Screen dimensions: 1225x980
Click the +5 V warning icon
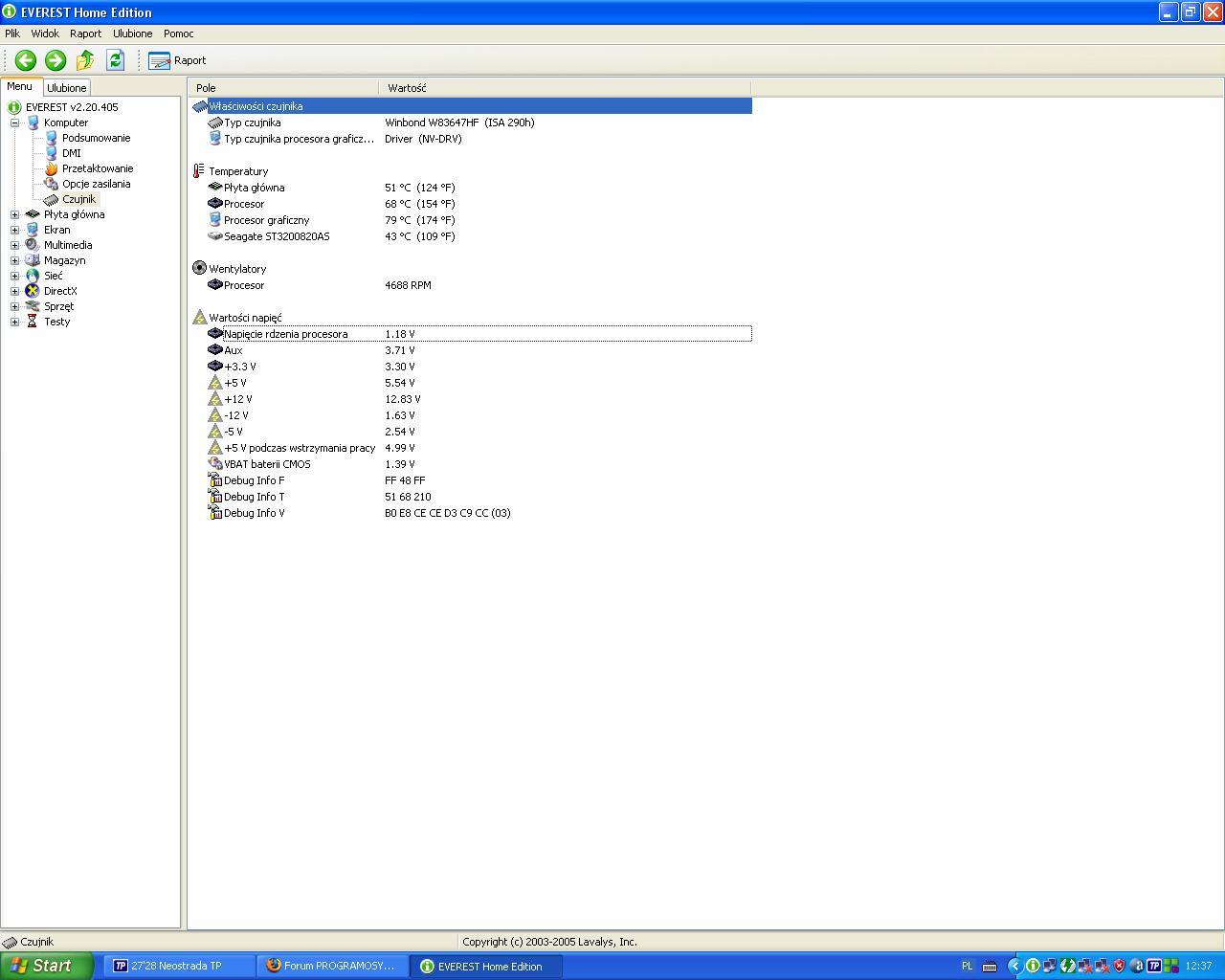tap(215, 383)
